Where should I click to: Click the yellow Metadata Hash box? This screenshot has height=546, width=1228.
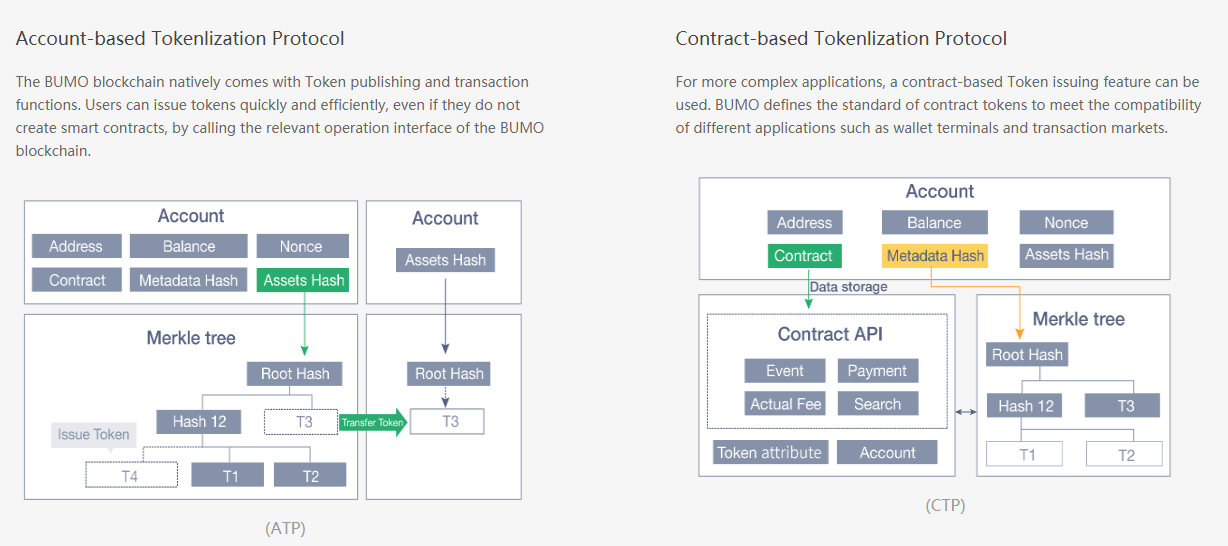[935, 256]
